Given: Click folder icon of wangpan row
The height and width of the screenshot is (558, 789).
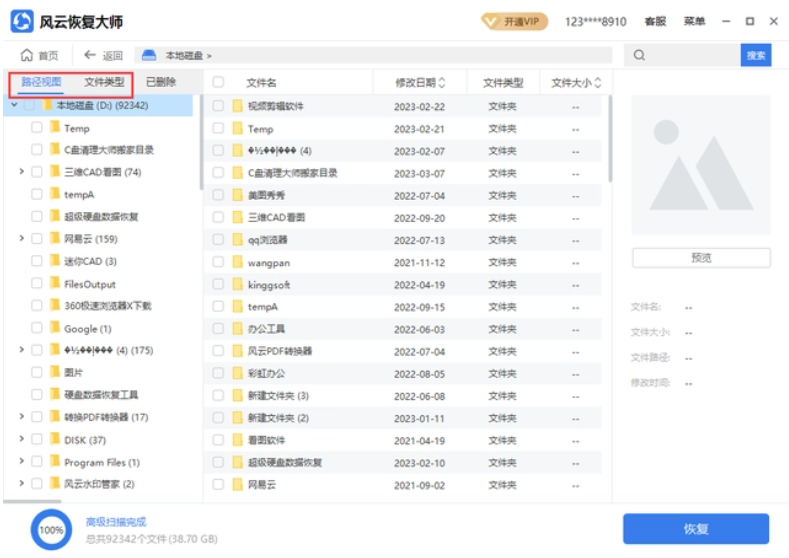Looking at the screenshot, I should click(238, 262).
